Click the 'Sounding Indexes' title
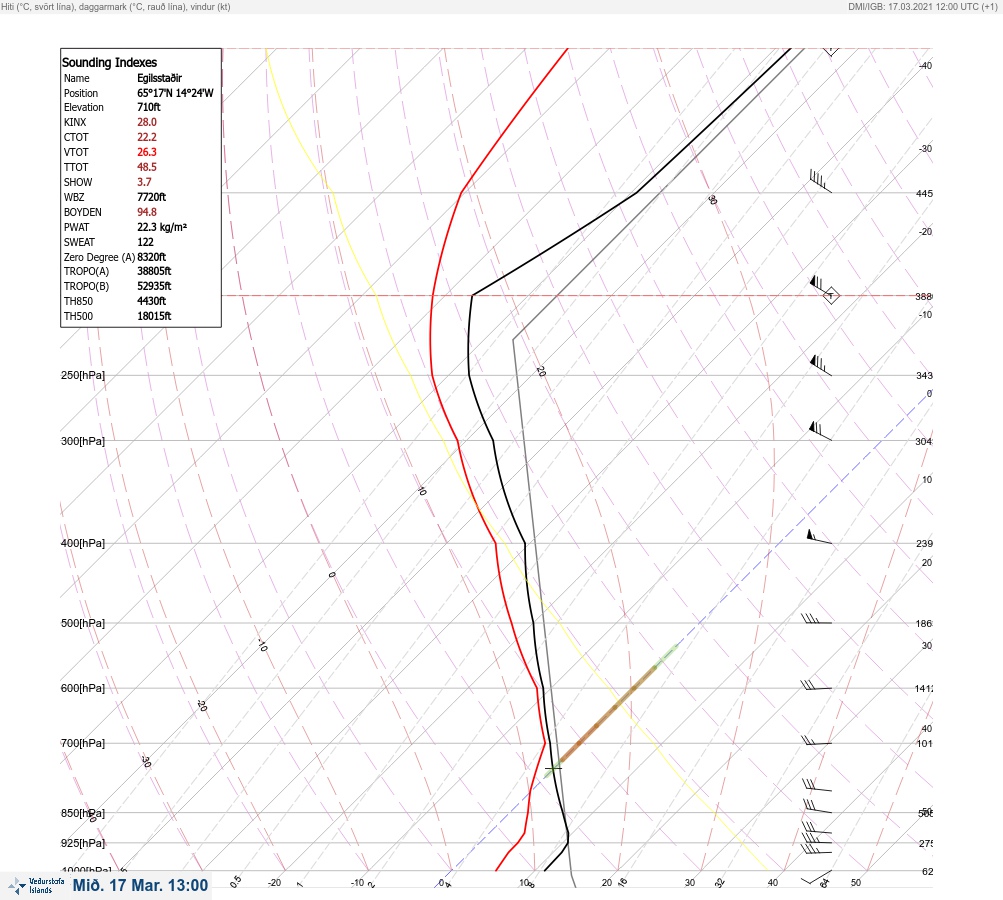Viewport: 1003px width, 900px height. point(109,63)
